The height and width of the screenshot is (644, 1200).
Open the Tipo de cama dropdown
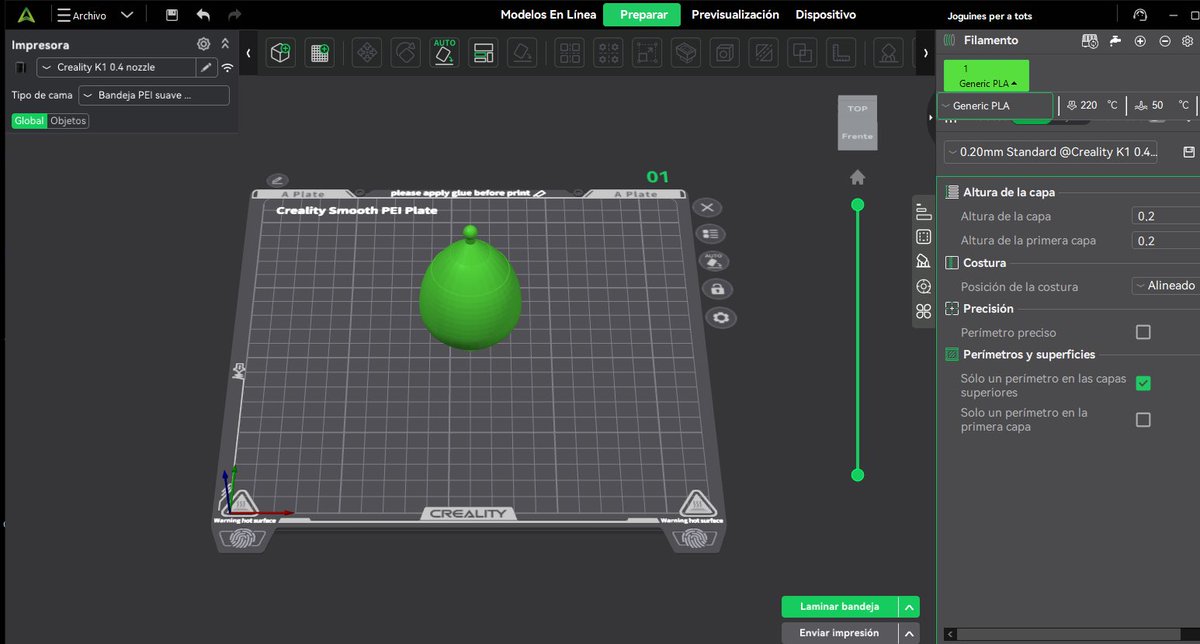[154, 95]
